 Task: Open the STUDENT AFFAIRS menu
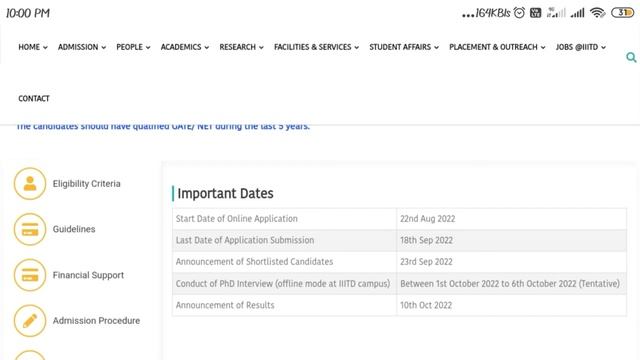pyautogui.click(x=400, y=47)
